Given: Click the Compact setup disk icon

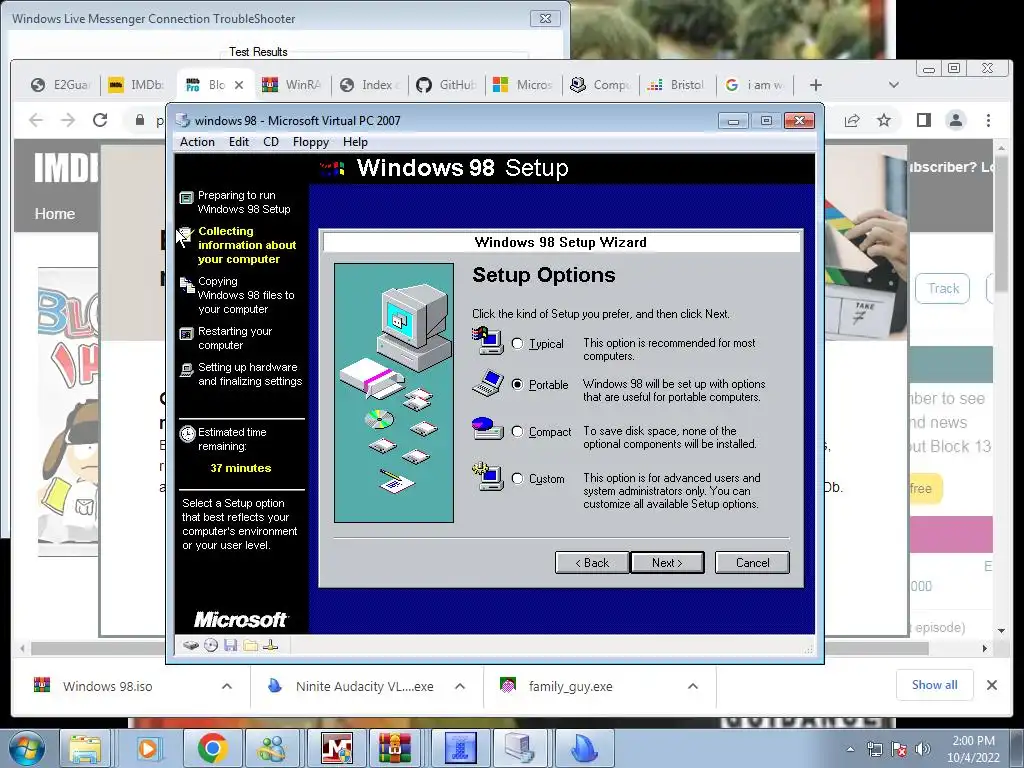Looking at the screenshot, I should coord(487,428).
